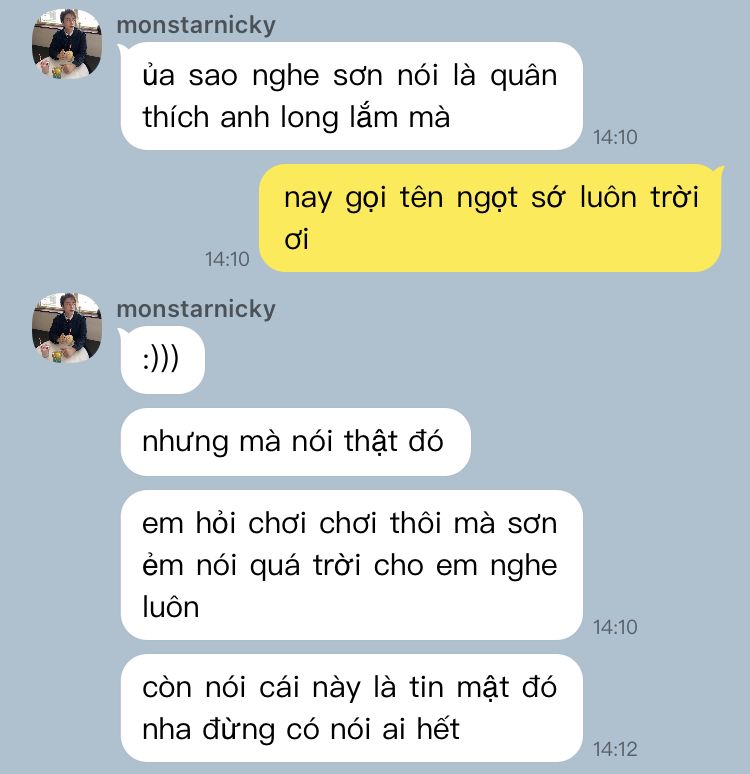
Task: Select the 'em hỏi chơi chơi thôi' message
Action: click(x=352, y=565)
